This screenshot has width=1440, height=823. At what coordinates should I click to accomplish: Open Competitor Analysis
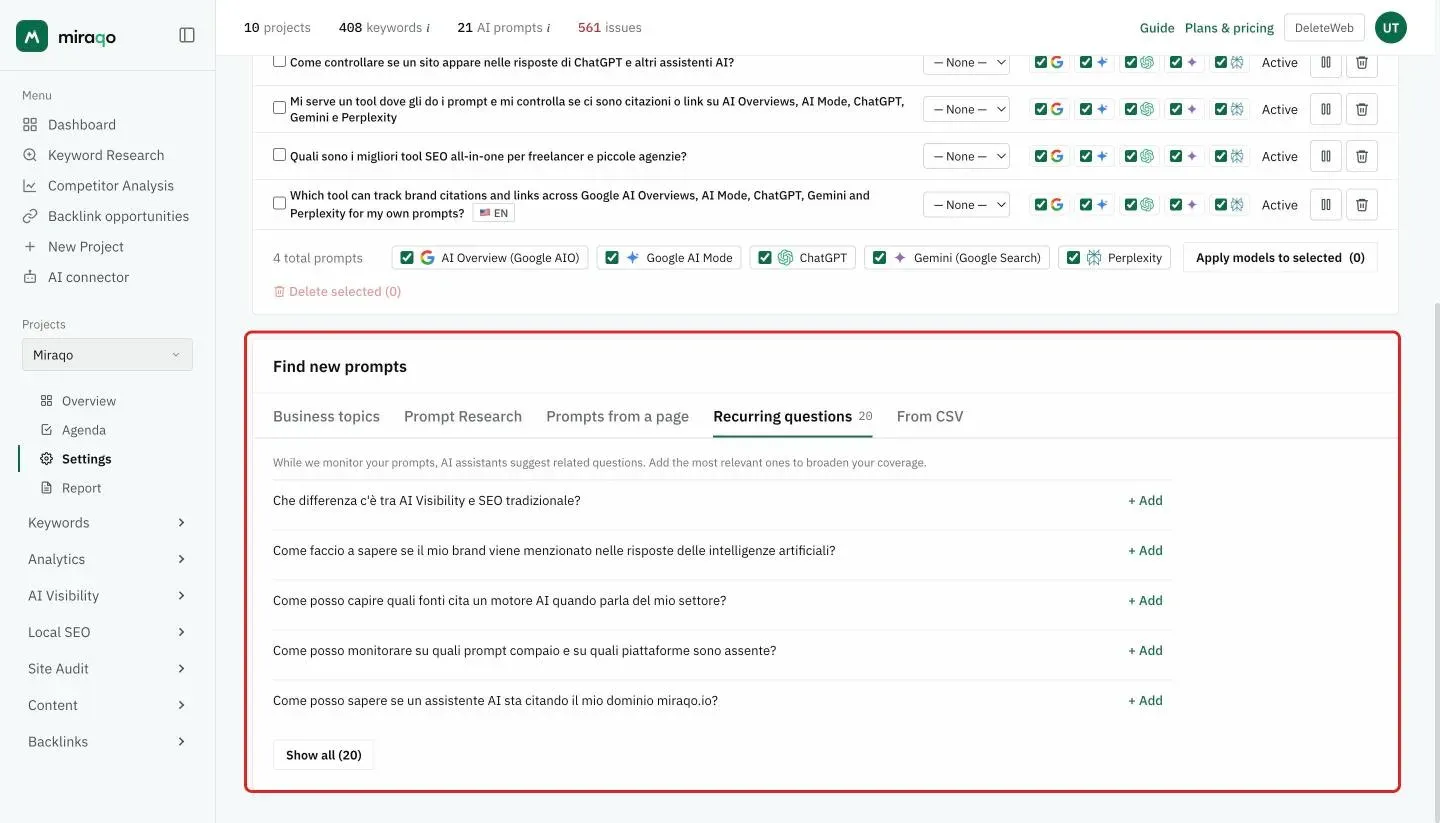pyautogui.click(x=110, y=186)
